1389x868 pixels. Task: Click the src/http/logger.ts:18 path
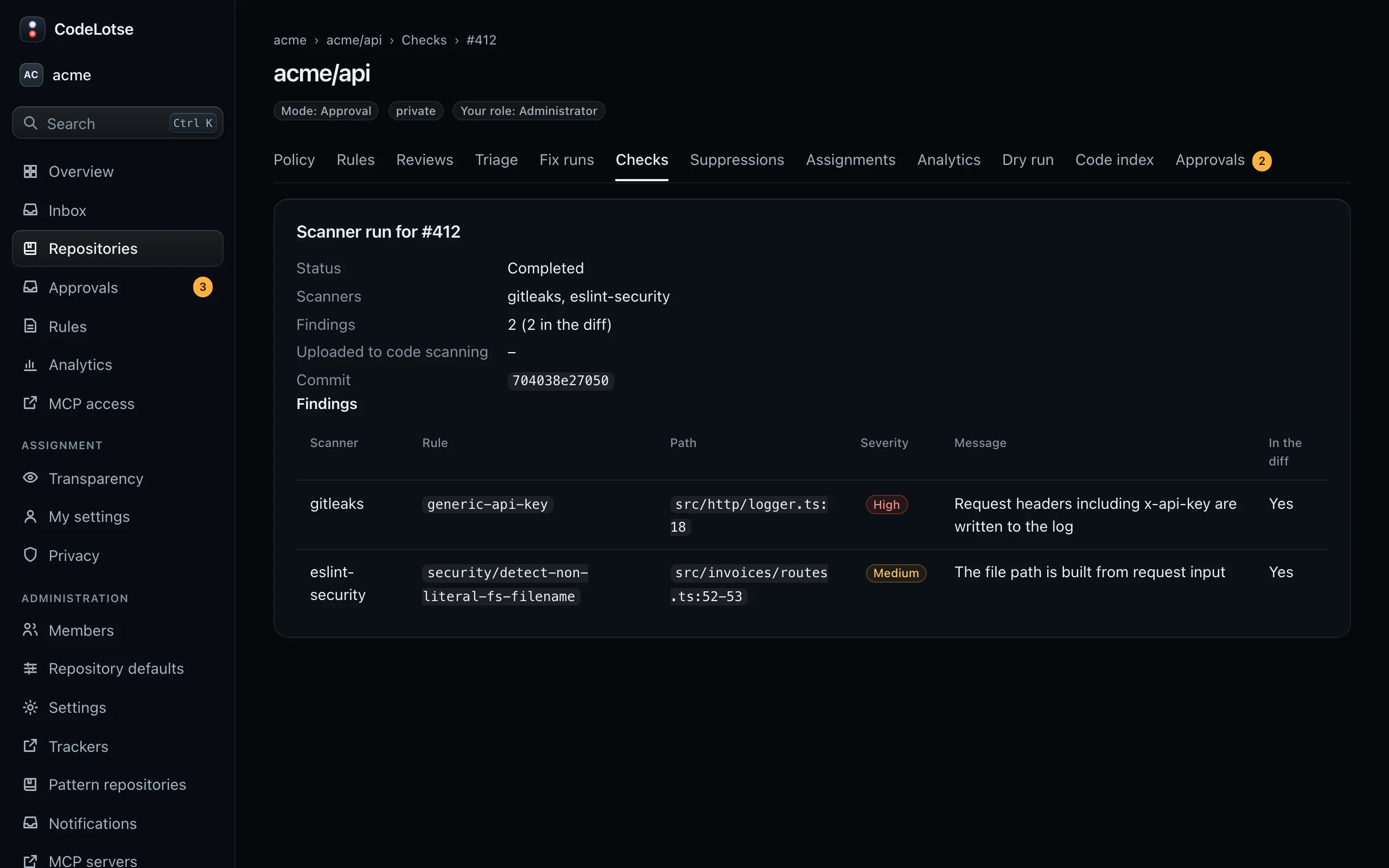click(749, 515)
